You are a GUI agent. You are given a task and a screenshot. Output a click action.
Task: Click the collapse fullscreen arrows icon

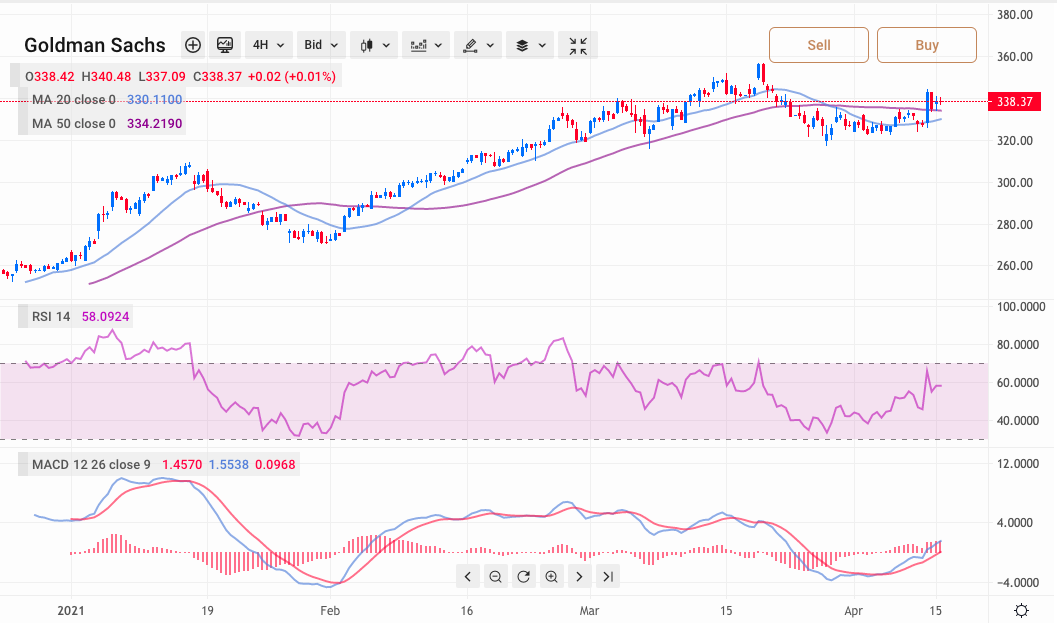click(x=578, y=45)
